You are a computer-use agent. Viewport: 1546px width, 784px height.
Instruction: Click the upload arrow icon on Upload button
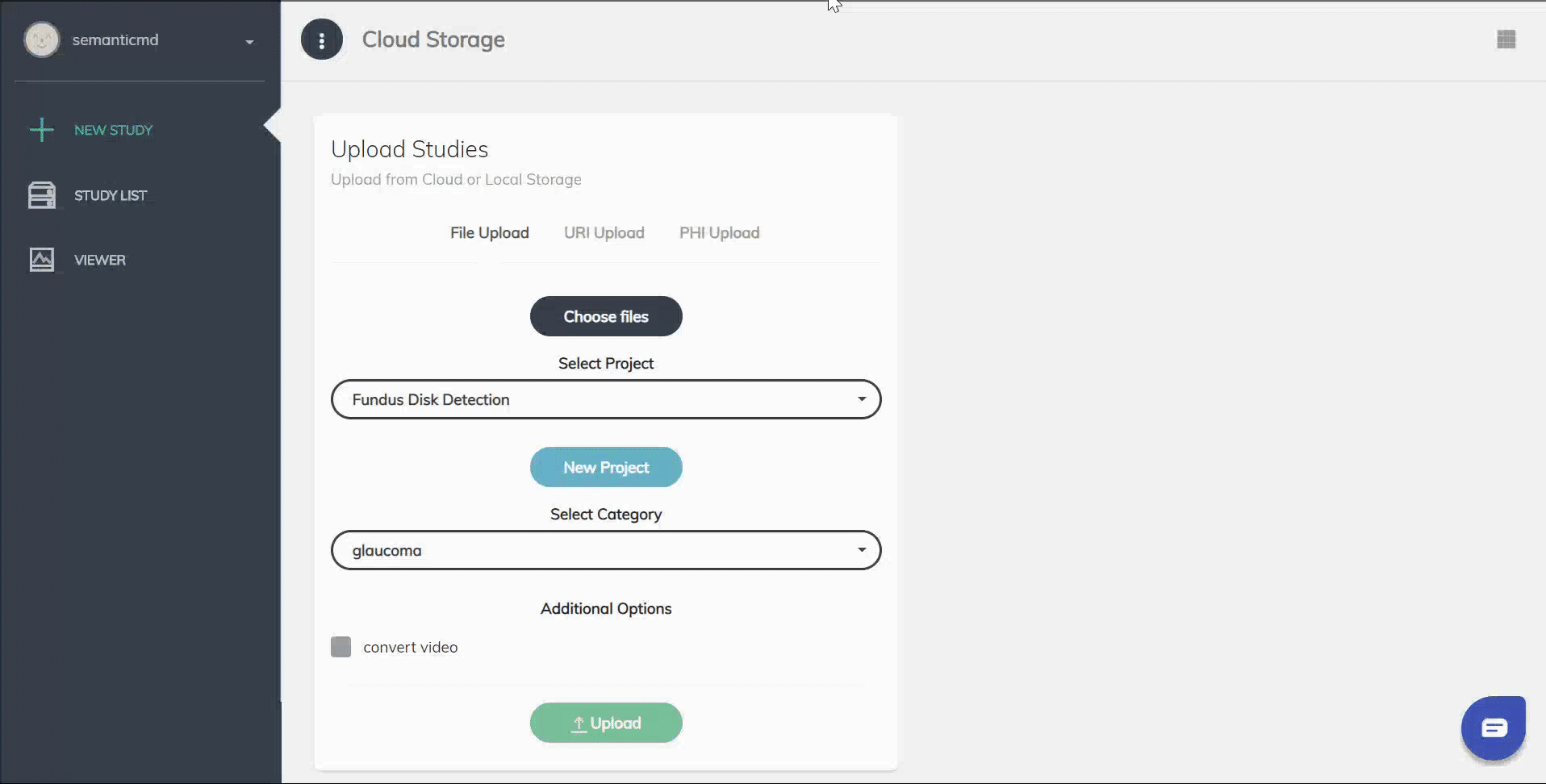578,724
